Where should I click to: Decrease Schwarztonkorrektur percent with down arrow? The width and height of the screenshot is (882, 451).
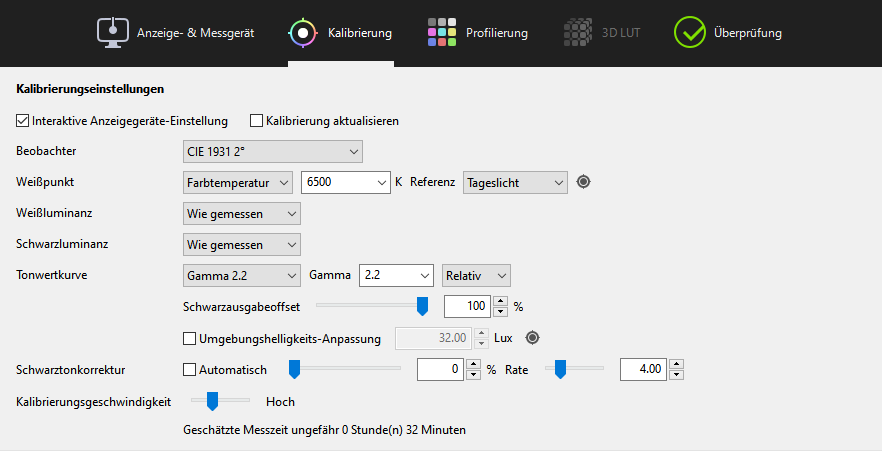474,375
